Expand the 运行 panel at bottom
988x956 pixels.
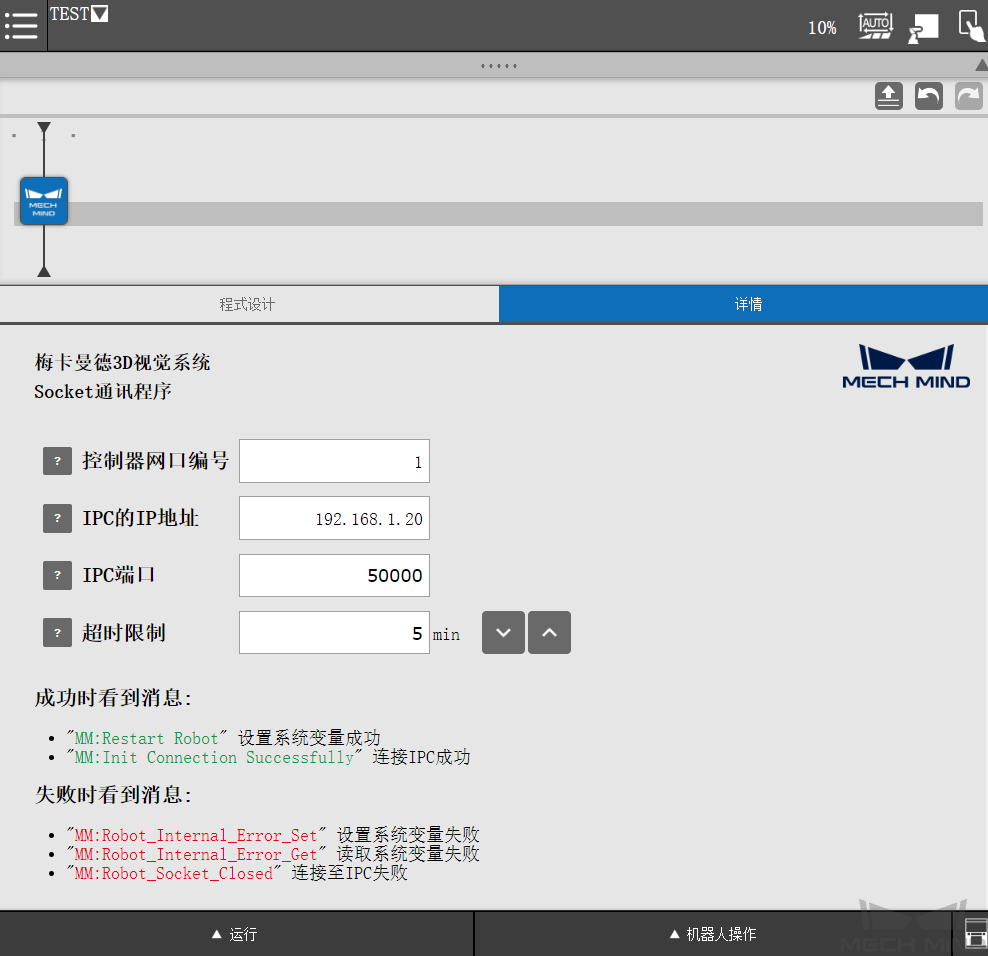(x=236, y=933)
